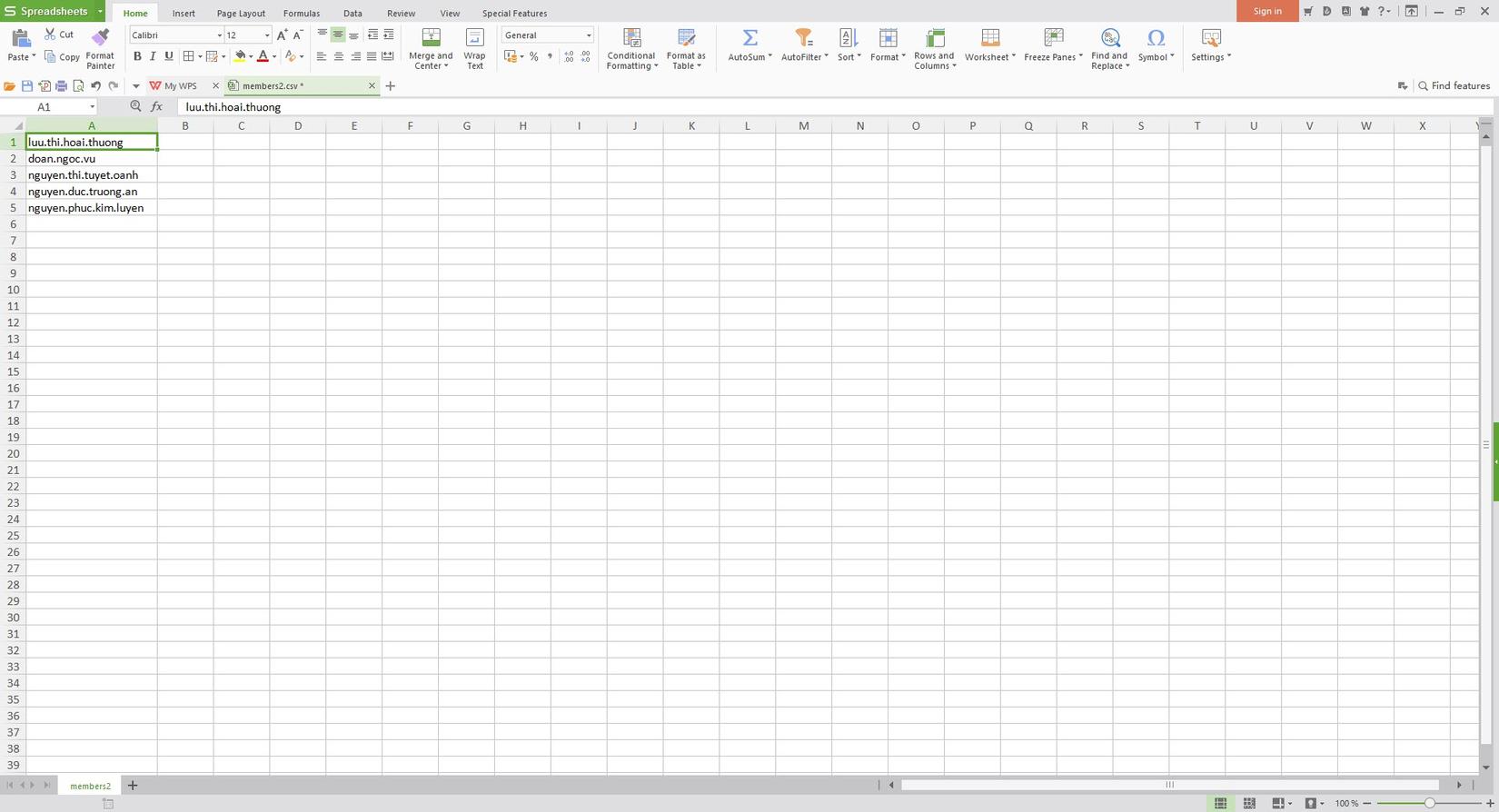The height and width of the screenshot is (812, 1499).
Task: Toggle center horizontal alignment
Action: point(338,56)
